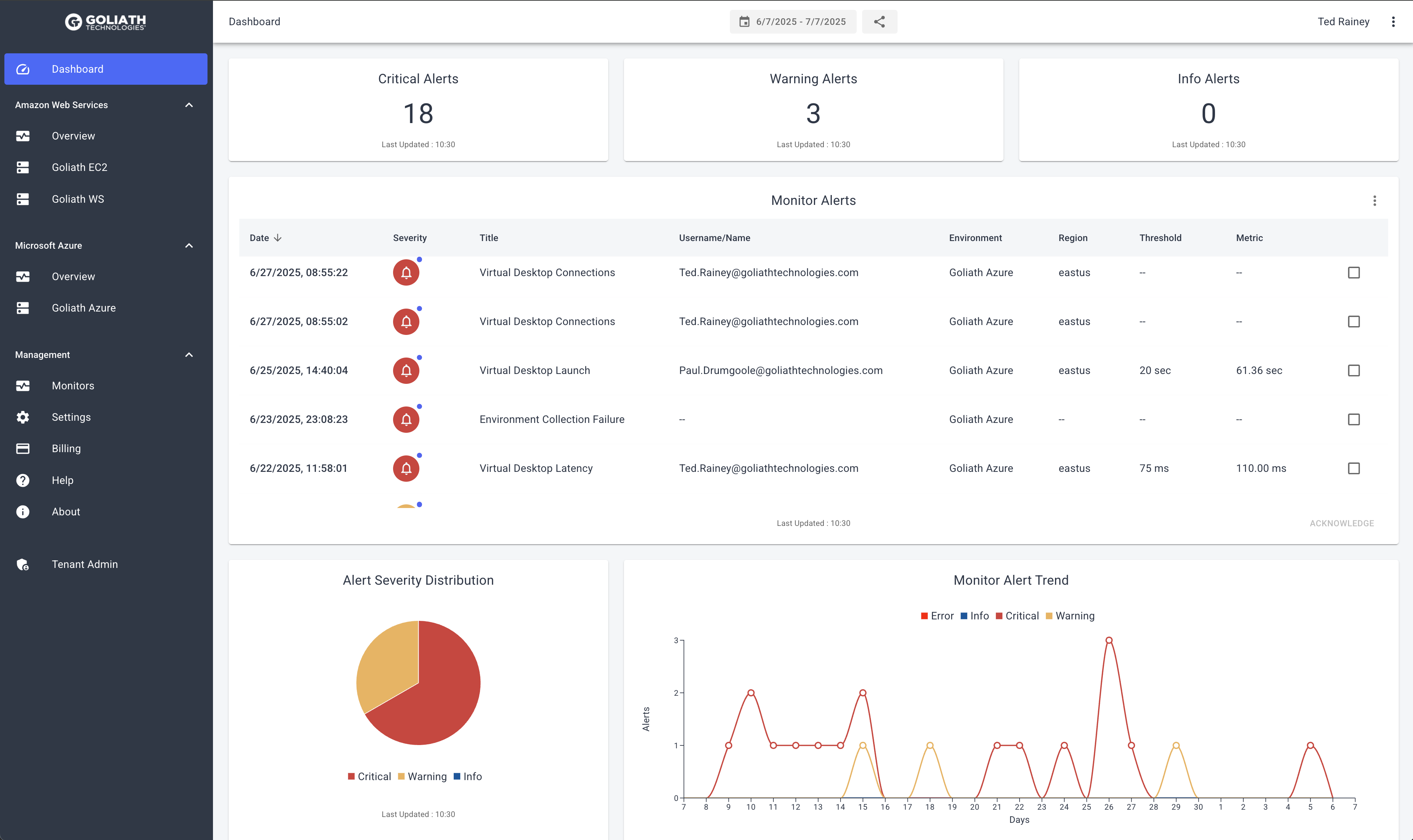Click the Goliath EC2 server icon
The width and height of the screenshot is (1413, 840).
point(23,168)
